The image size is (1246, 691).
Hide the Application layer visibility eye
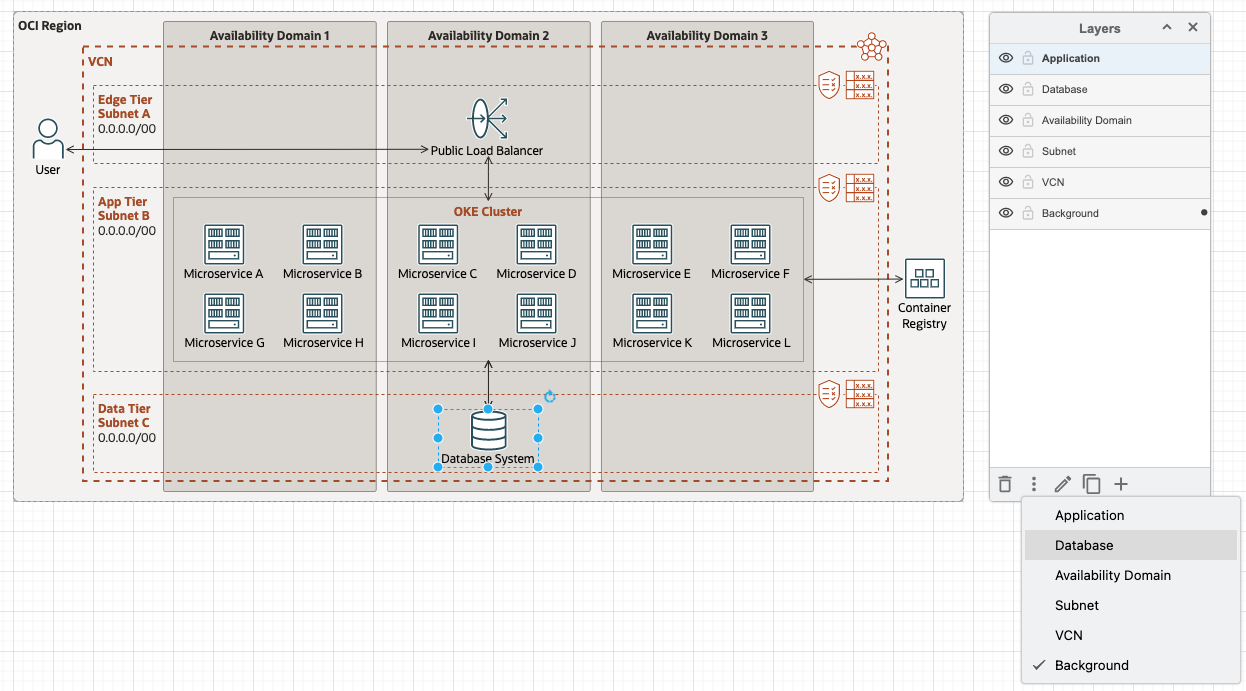tap(1005, 58)
